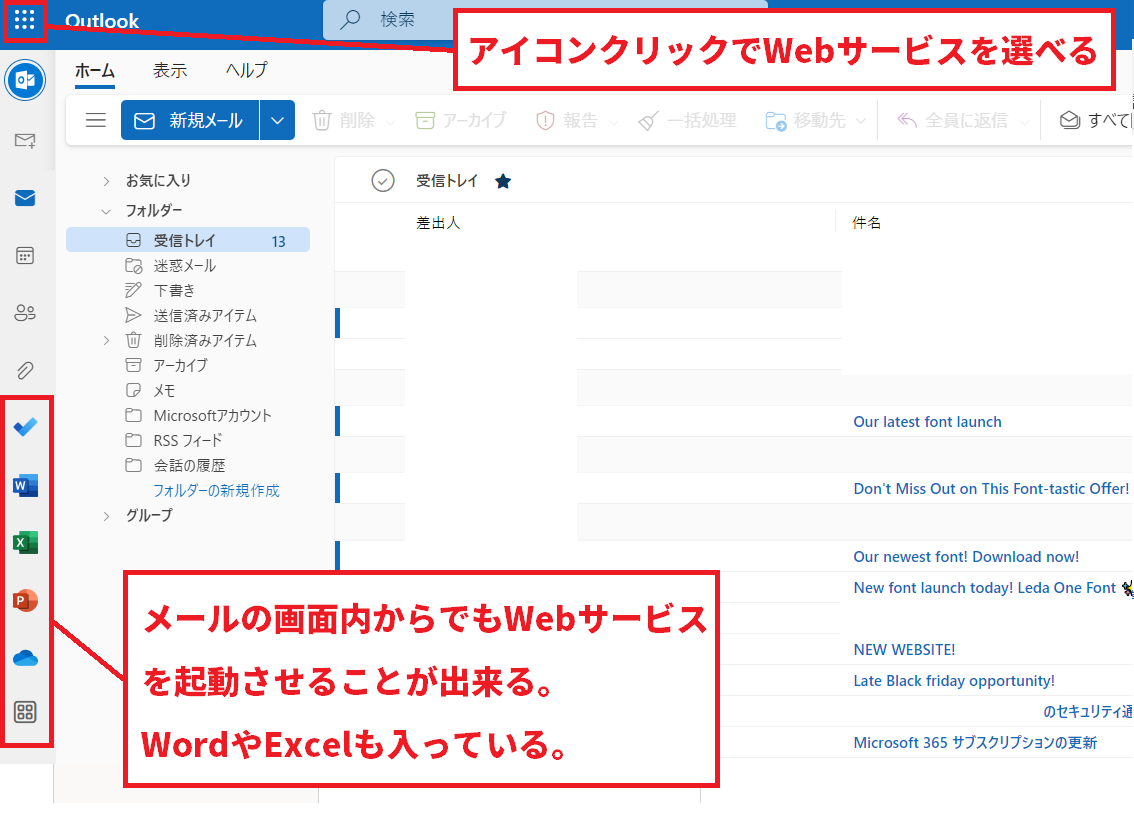Launch Microsoft To Do checkmark icon
The image size is (1134, 830).
(x=25, y=427)
